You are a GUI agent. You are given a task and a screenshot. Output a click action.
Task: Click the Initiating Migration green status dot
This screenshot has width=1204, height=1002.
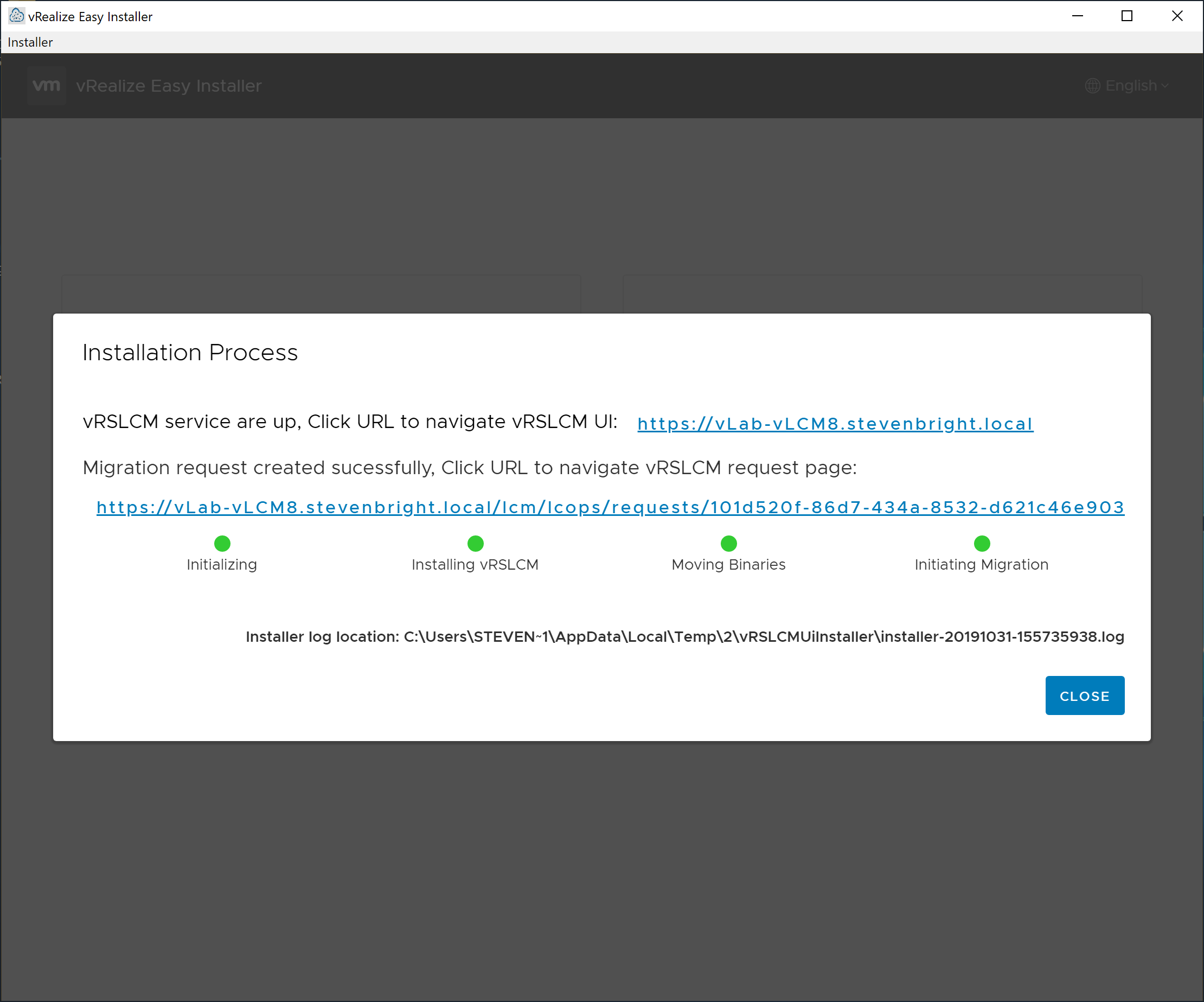point(982,543)
